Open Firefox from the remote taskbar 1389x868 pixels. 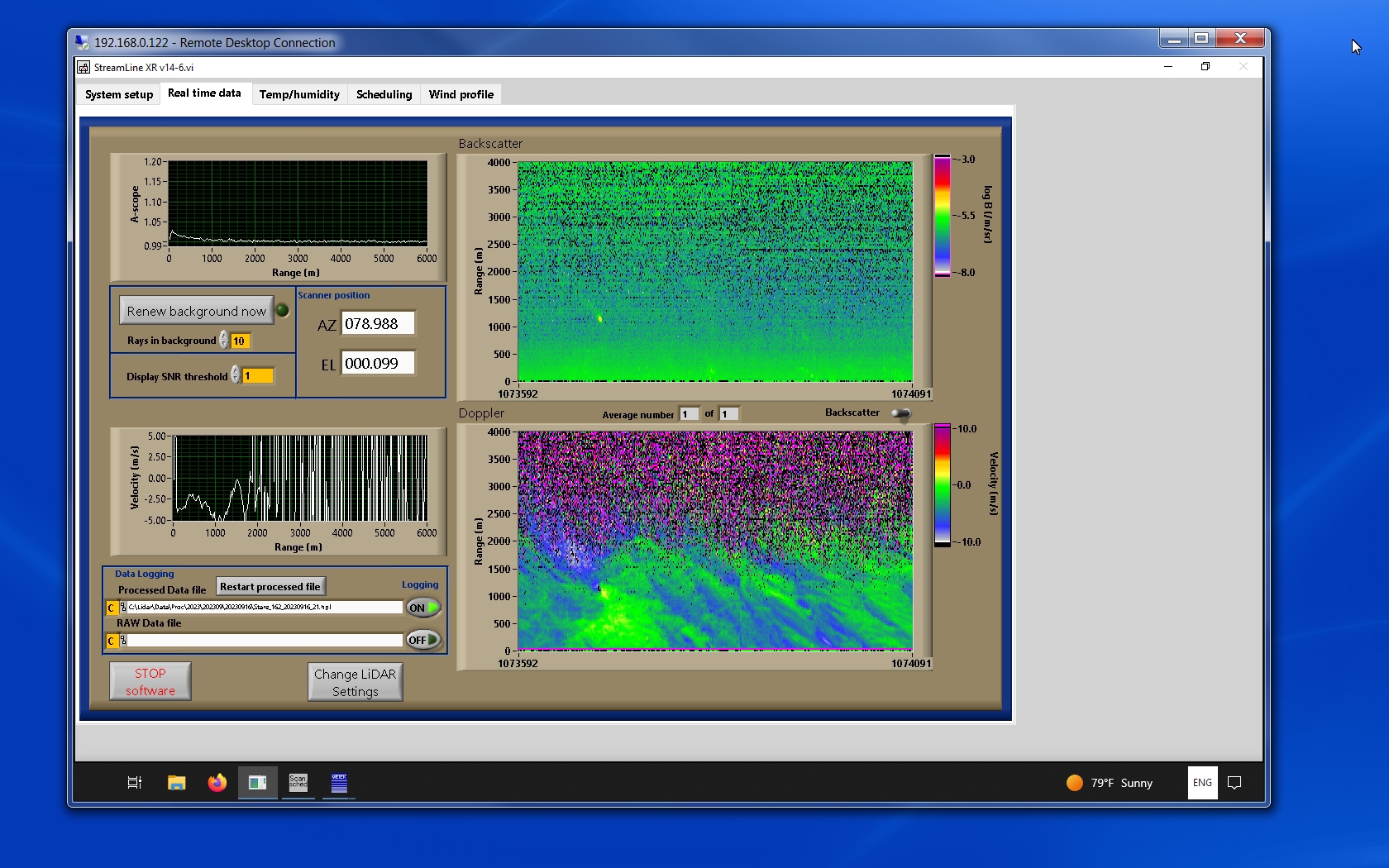pyautogui.click(x=217, y=783)
